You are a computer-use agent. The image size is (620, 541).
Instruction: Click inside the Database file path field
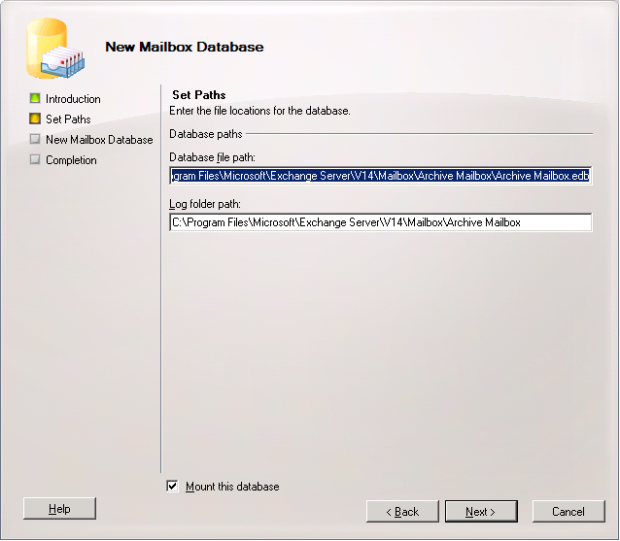(380, 176)
